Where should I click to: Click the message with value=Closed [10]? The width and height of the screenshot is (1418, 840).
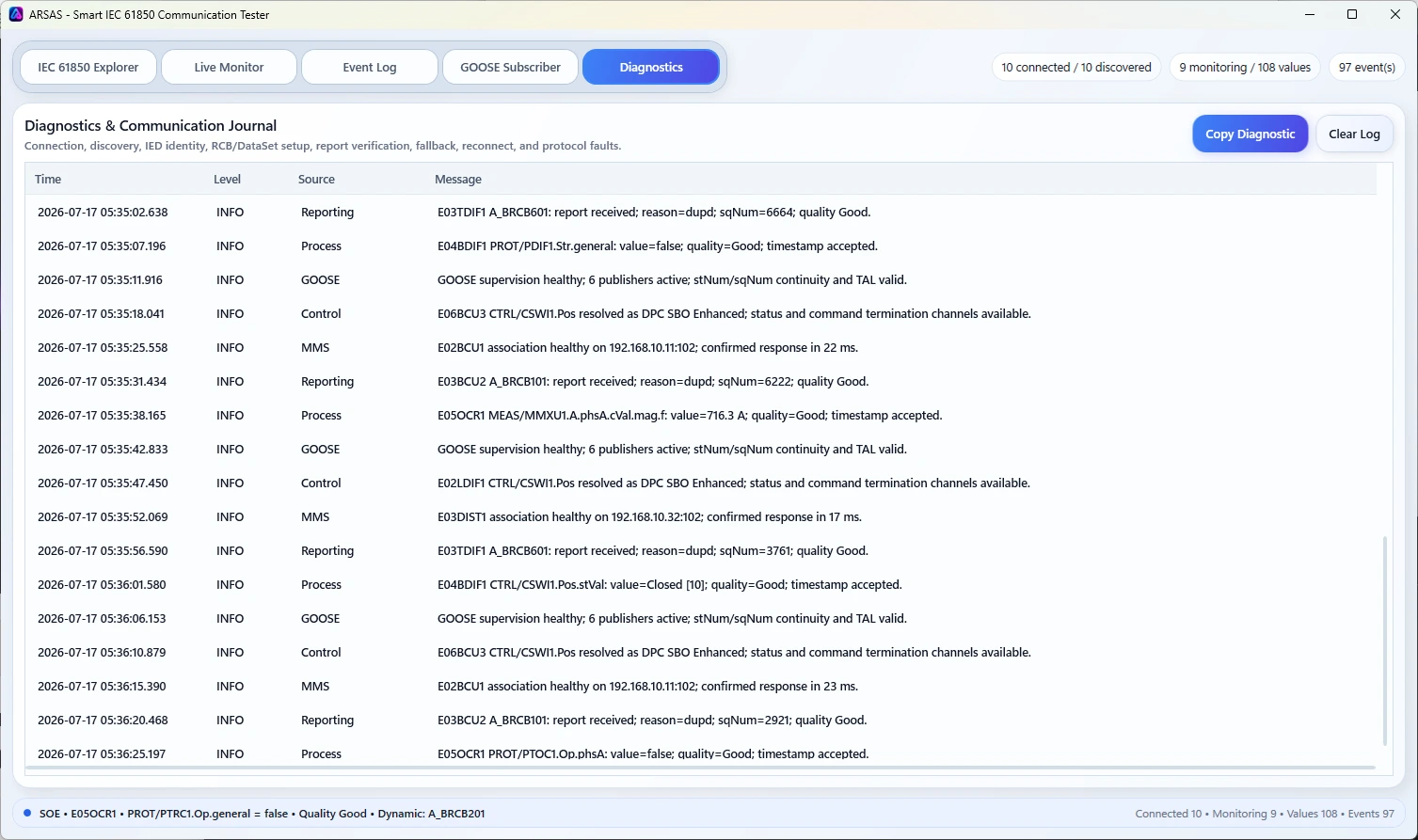coord(670,585)
